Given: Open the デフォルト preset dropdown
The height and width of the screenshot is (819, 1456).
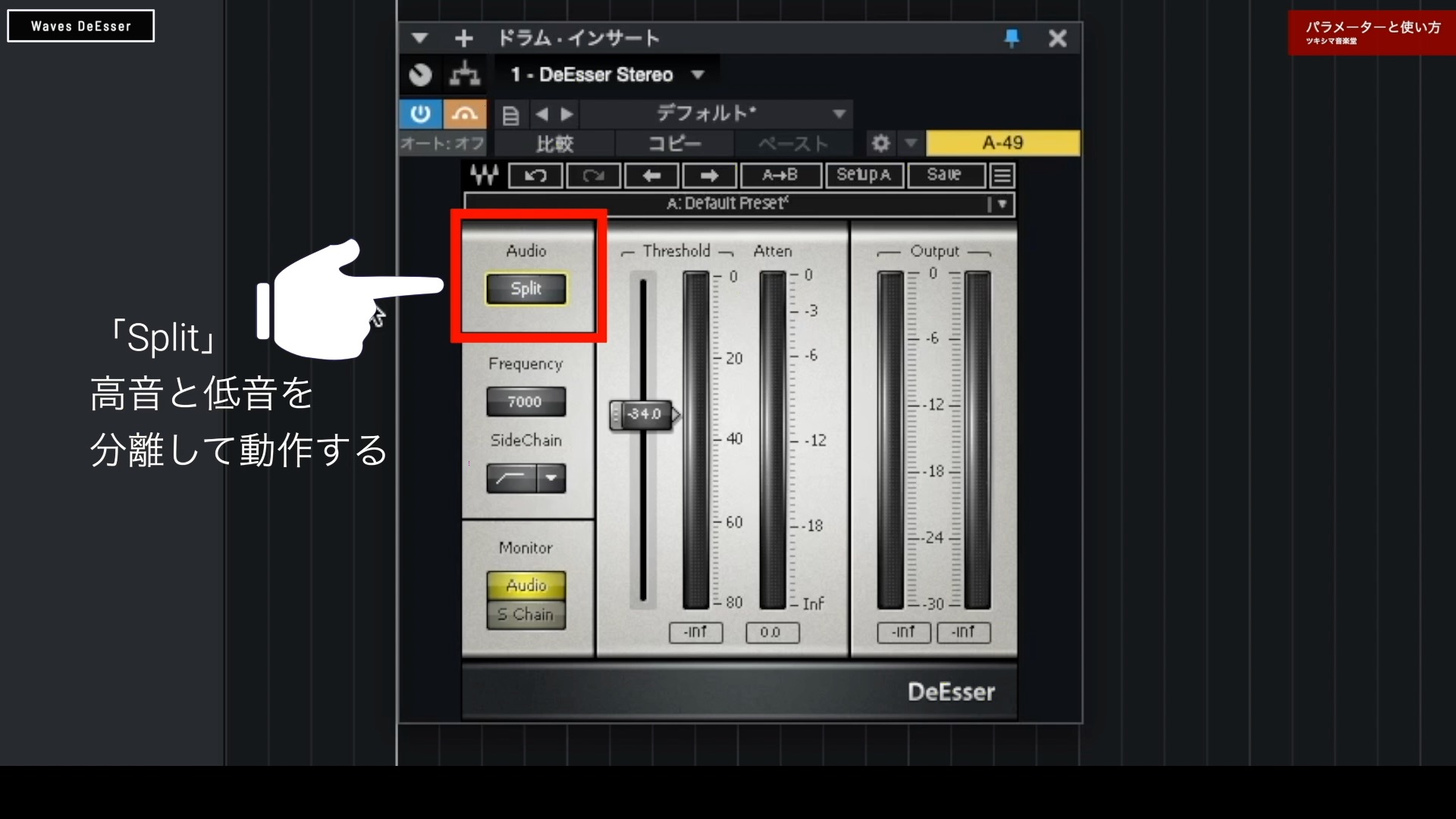Looking at the screenshot, I should (839, 114).
